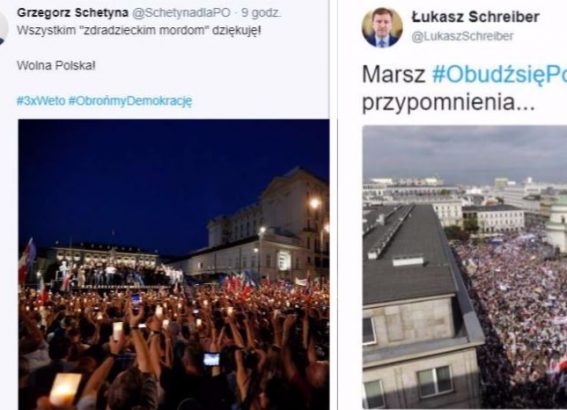Click the tweet text "Wolna Polska!"
This screenshot has height=410, width=567.
56,65
